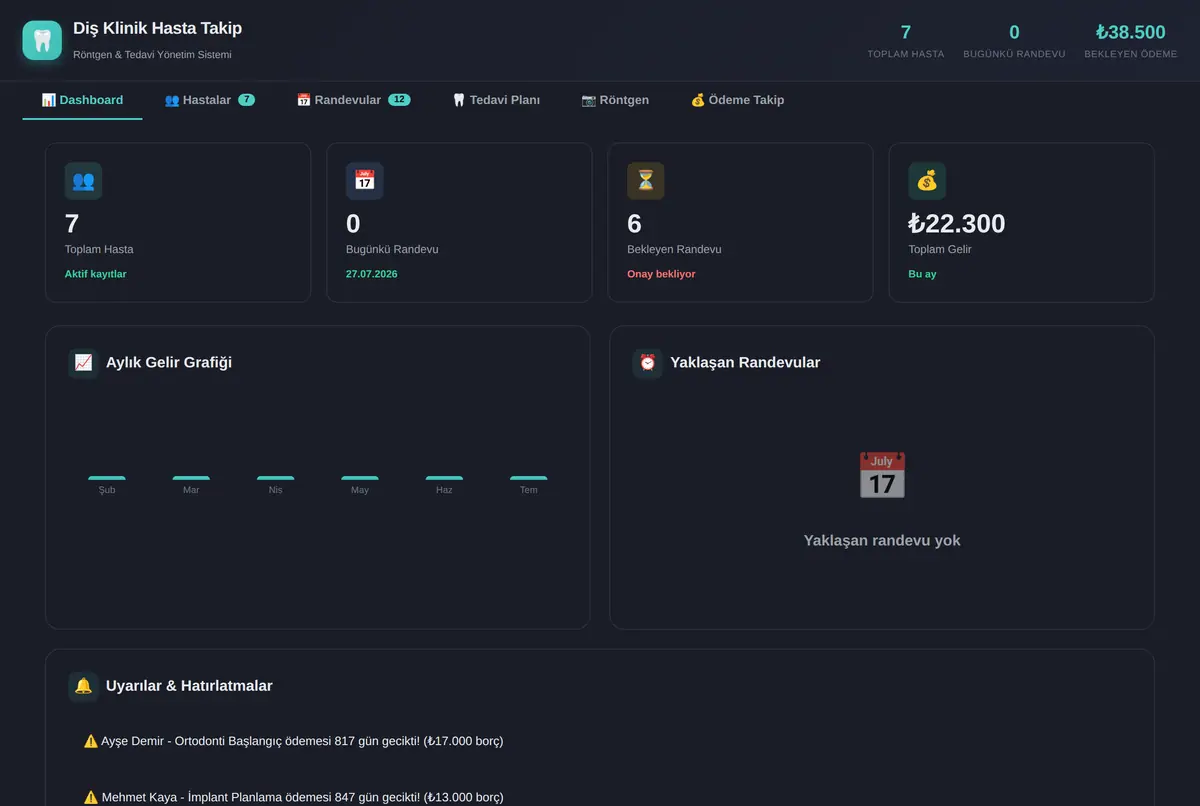Click the Şub bar in revenue chart
1200x806 pixels.
click(107, 478)
